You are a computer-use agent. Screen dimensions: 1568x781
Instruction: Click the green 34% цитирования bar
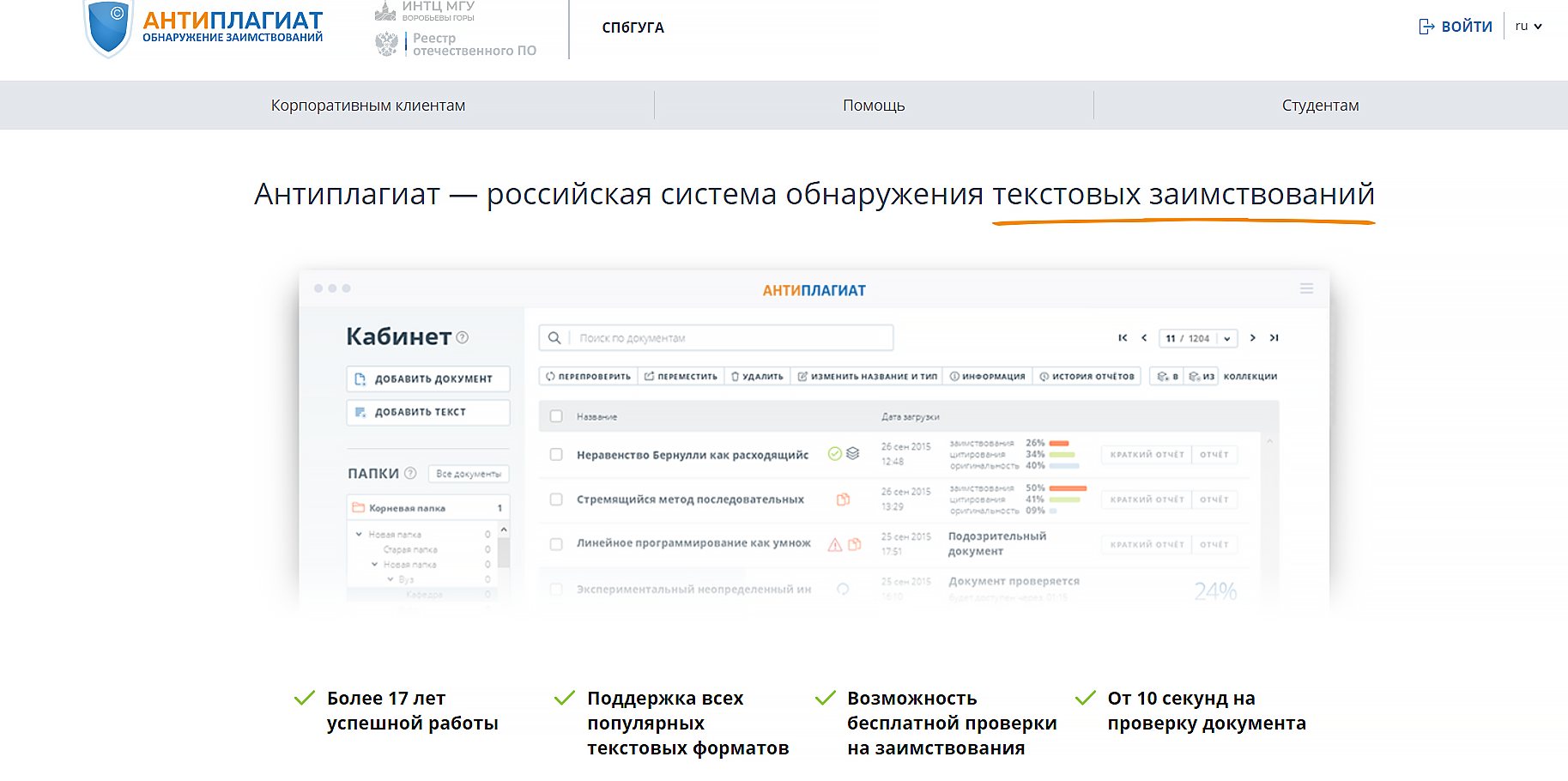(x=1062, y=455)
